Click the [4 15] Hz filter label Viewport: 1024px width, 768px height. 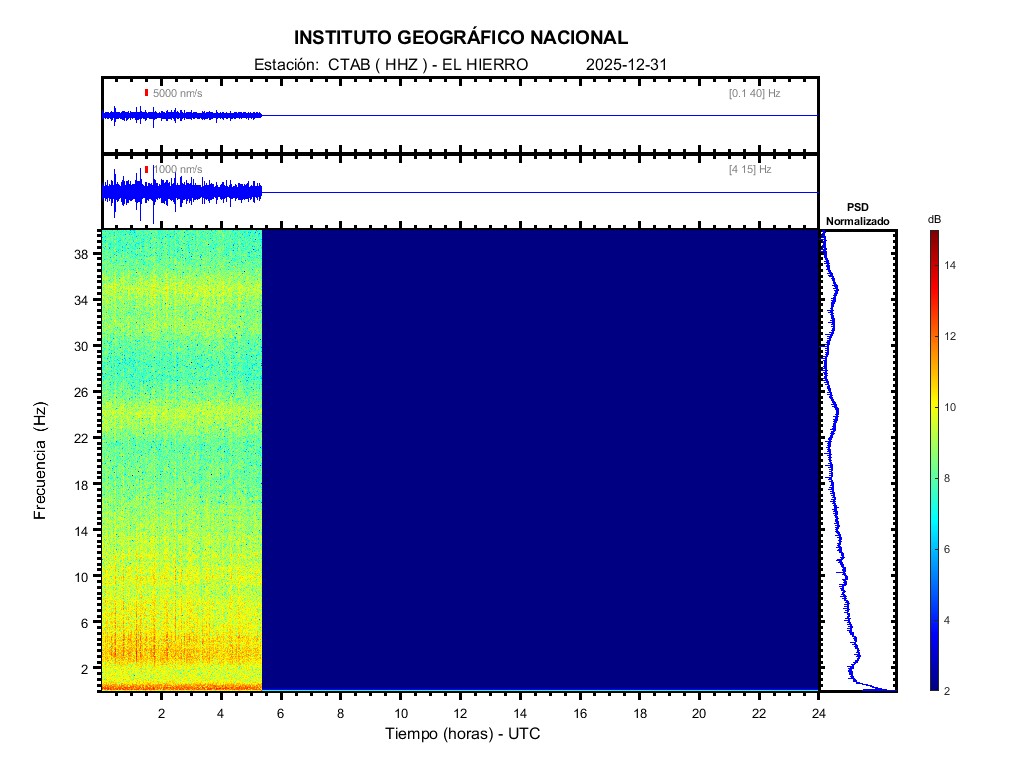750,170
